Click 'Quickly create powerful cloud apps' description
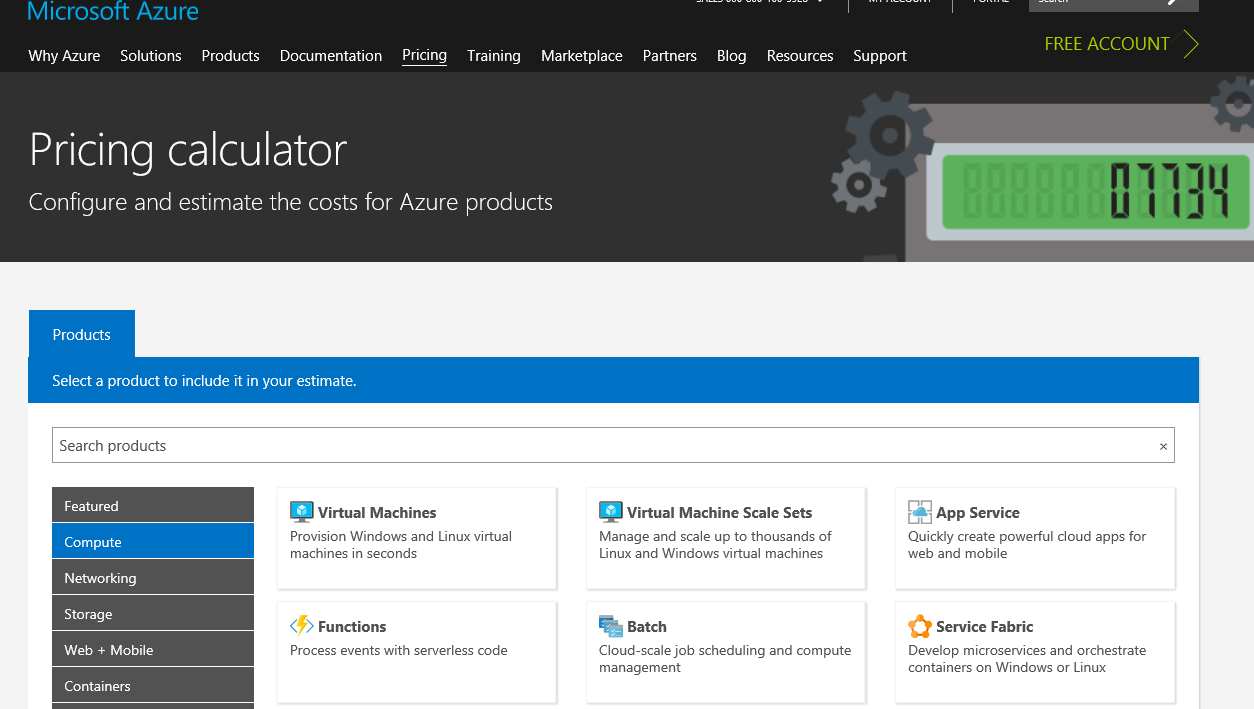Image resolution: width=1254 pixels, height=709 pixels. click(x=1027, y=545)
